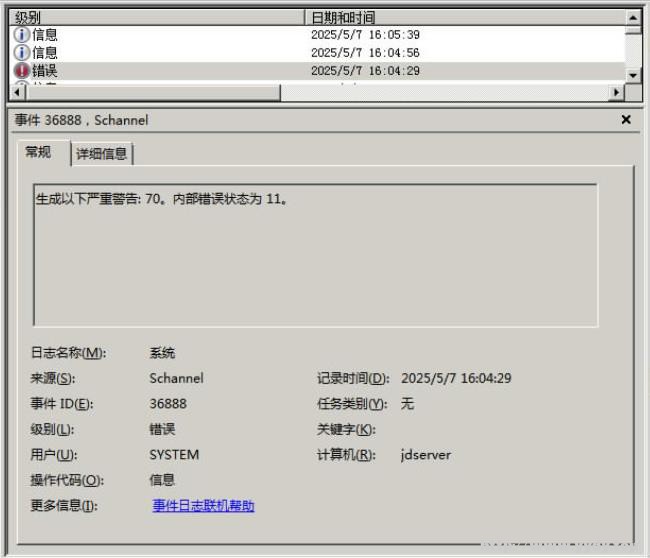Click the first 信息 level label
Image resolution: width=650 pixels, height=558 pixels.
point(45,34)
